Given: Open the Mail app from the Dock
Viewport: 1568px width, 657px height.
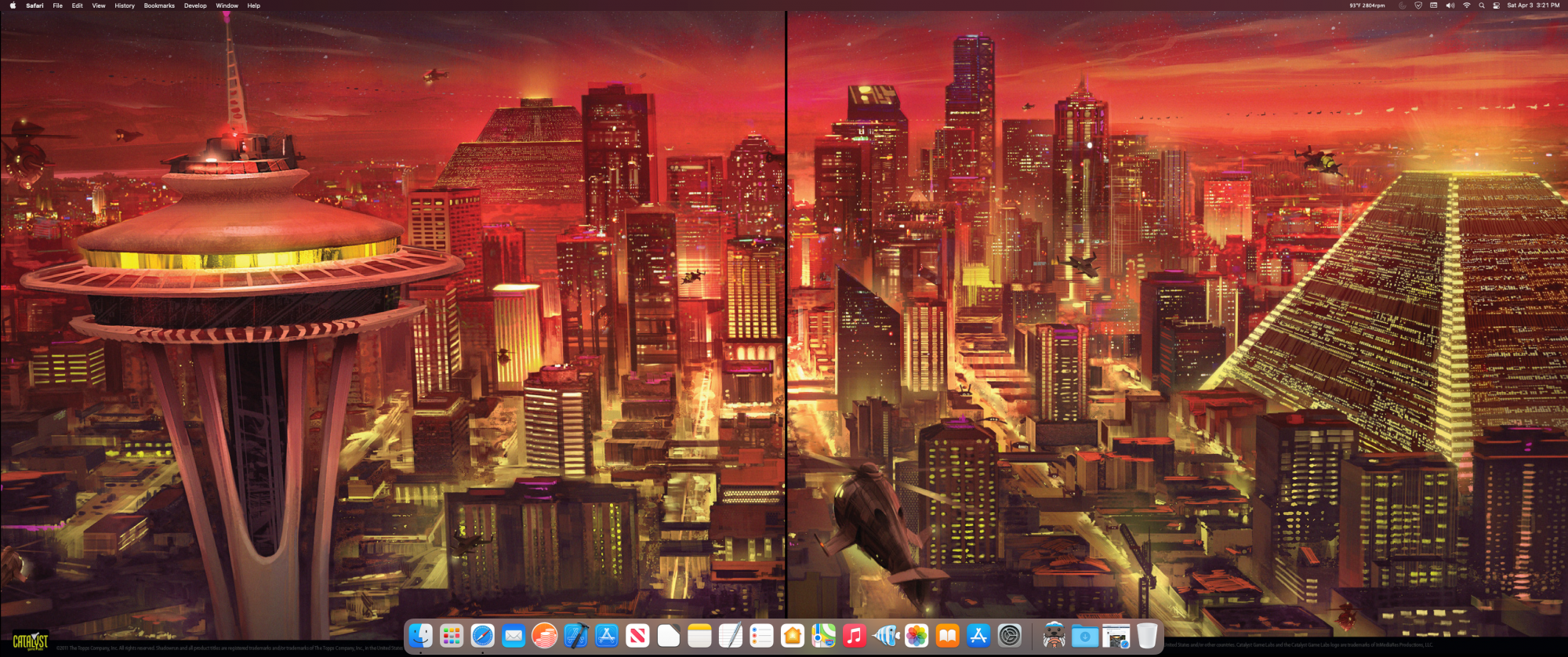Looking at the screenshot, I should [514, 636].
